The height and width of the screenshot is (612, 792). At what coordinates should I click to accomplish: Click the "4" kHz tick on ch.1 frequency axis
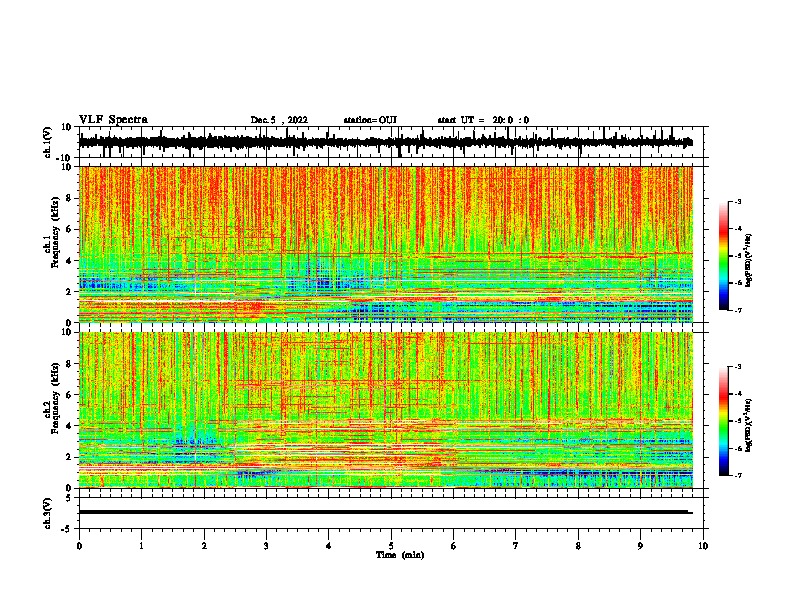(x=69, y=261)
